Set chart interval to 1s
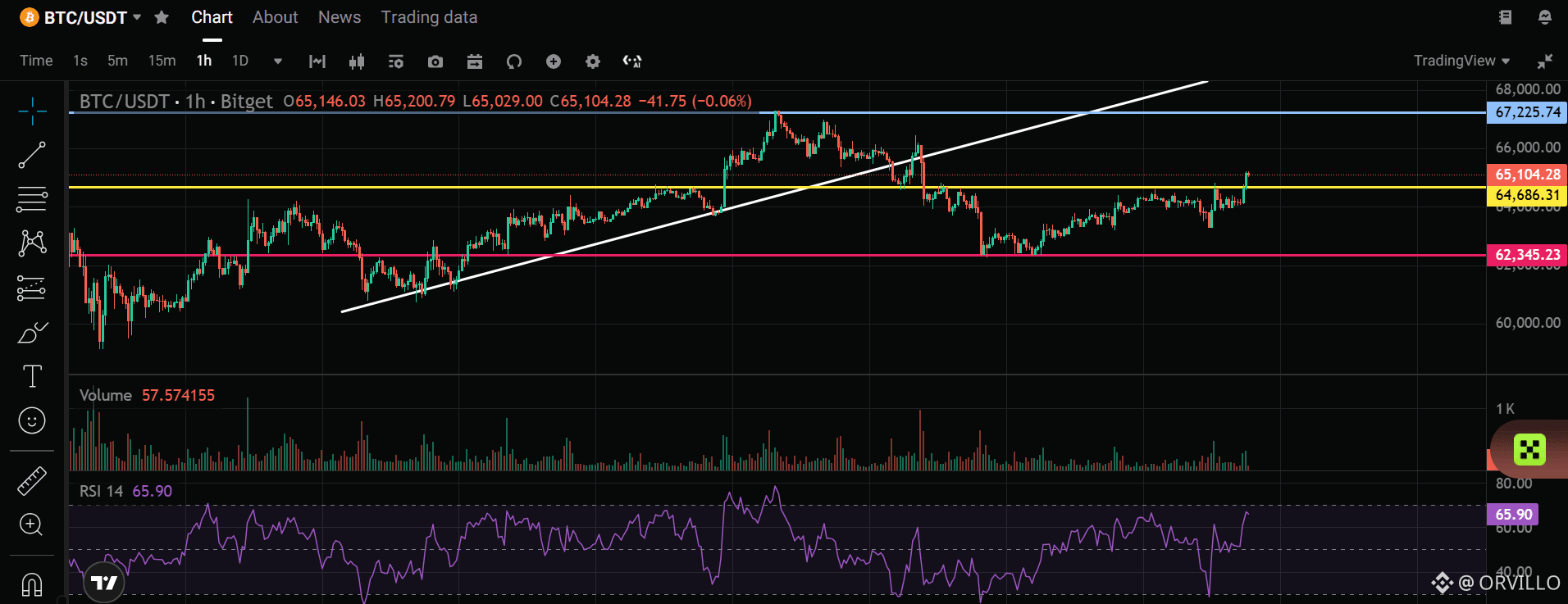This screenshot has height=604, width=1568. 80,61
